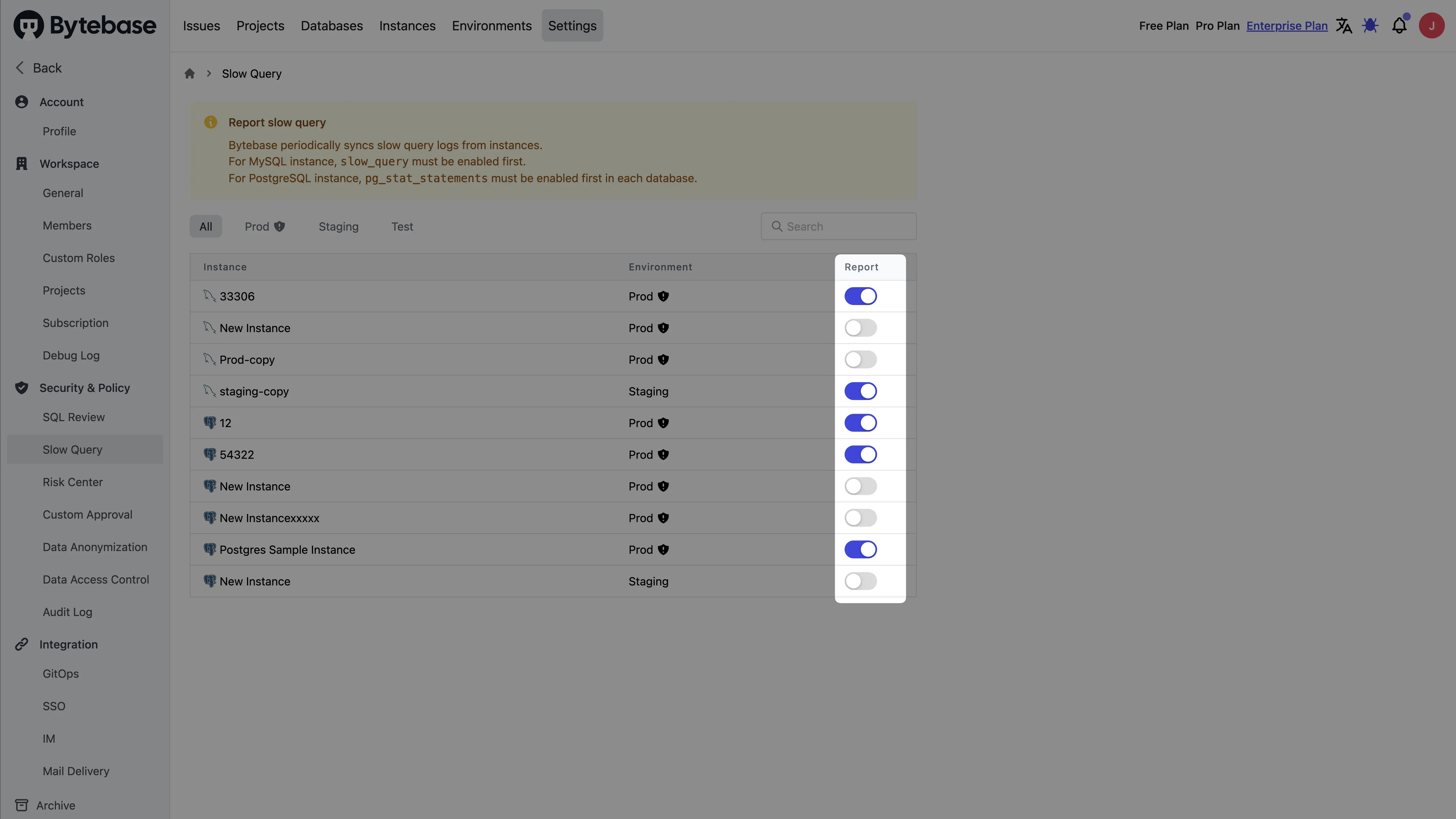Open the language switcher icon

pyautogui.click(x=1344, y=25)
